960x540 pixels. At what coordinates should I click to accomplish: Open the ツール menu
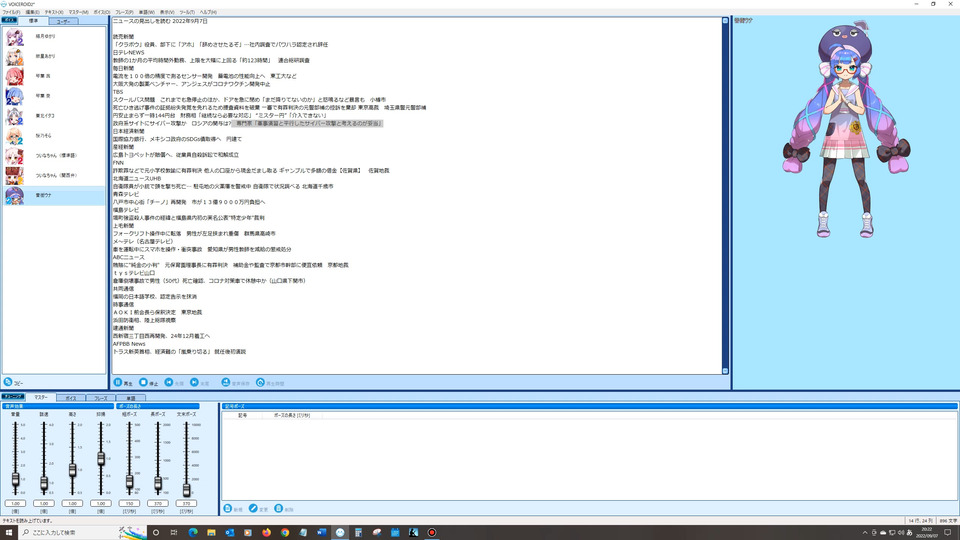(187, 12)
